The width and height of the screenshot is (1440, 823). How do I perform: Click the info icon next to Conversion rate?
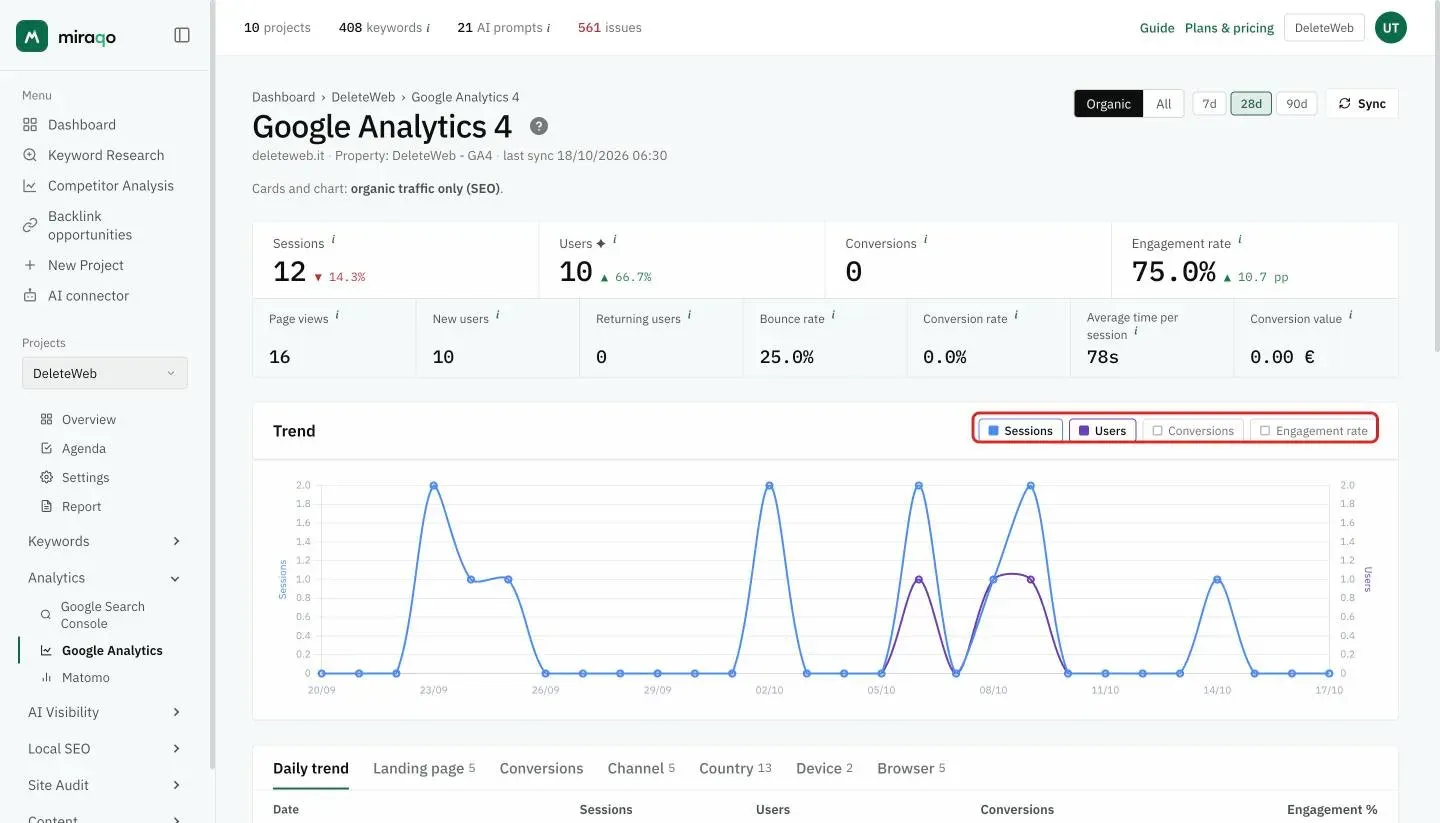coord(1016,315)
